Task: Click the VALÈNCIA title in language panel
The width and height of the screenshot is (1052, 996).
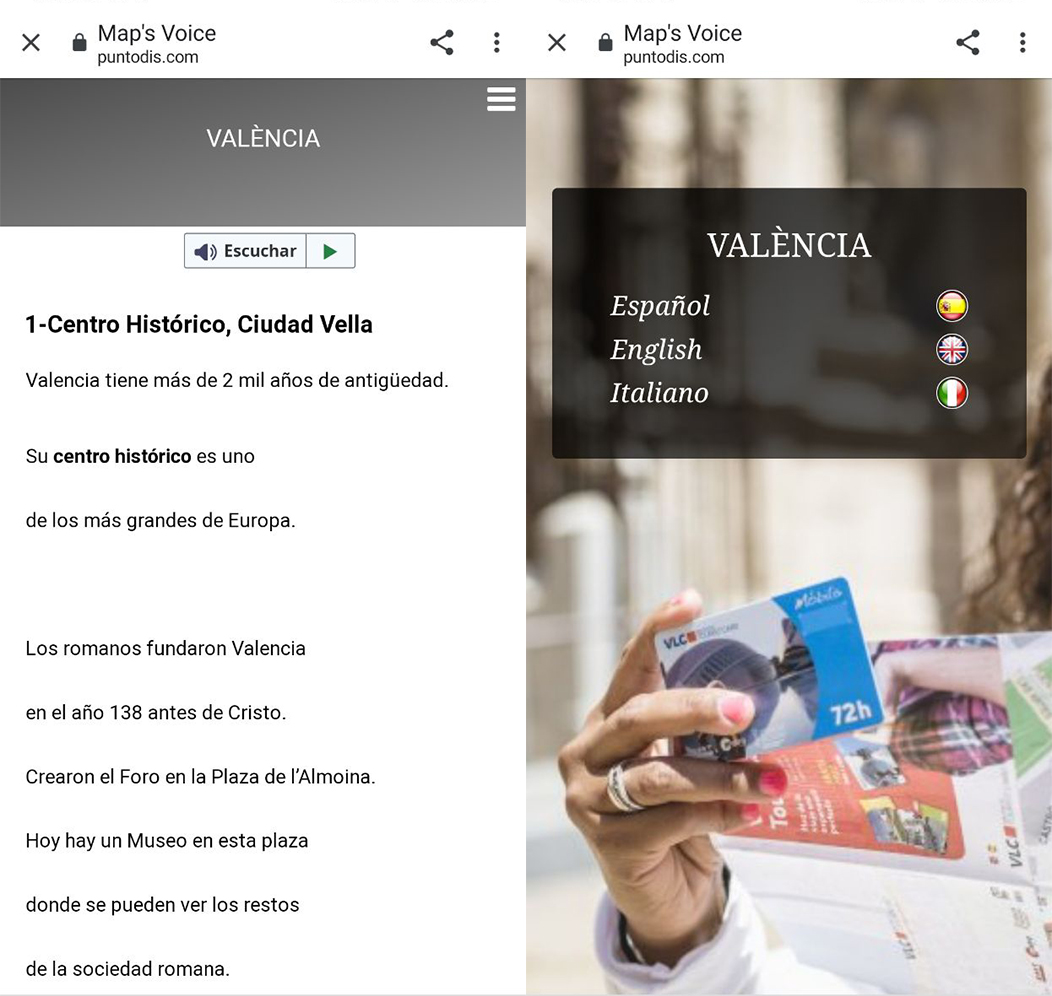Action: 789,245
